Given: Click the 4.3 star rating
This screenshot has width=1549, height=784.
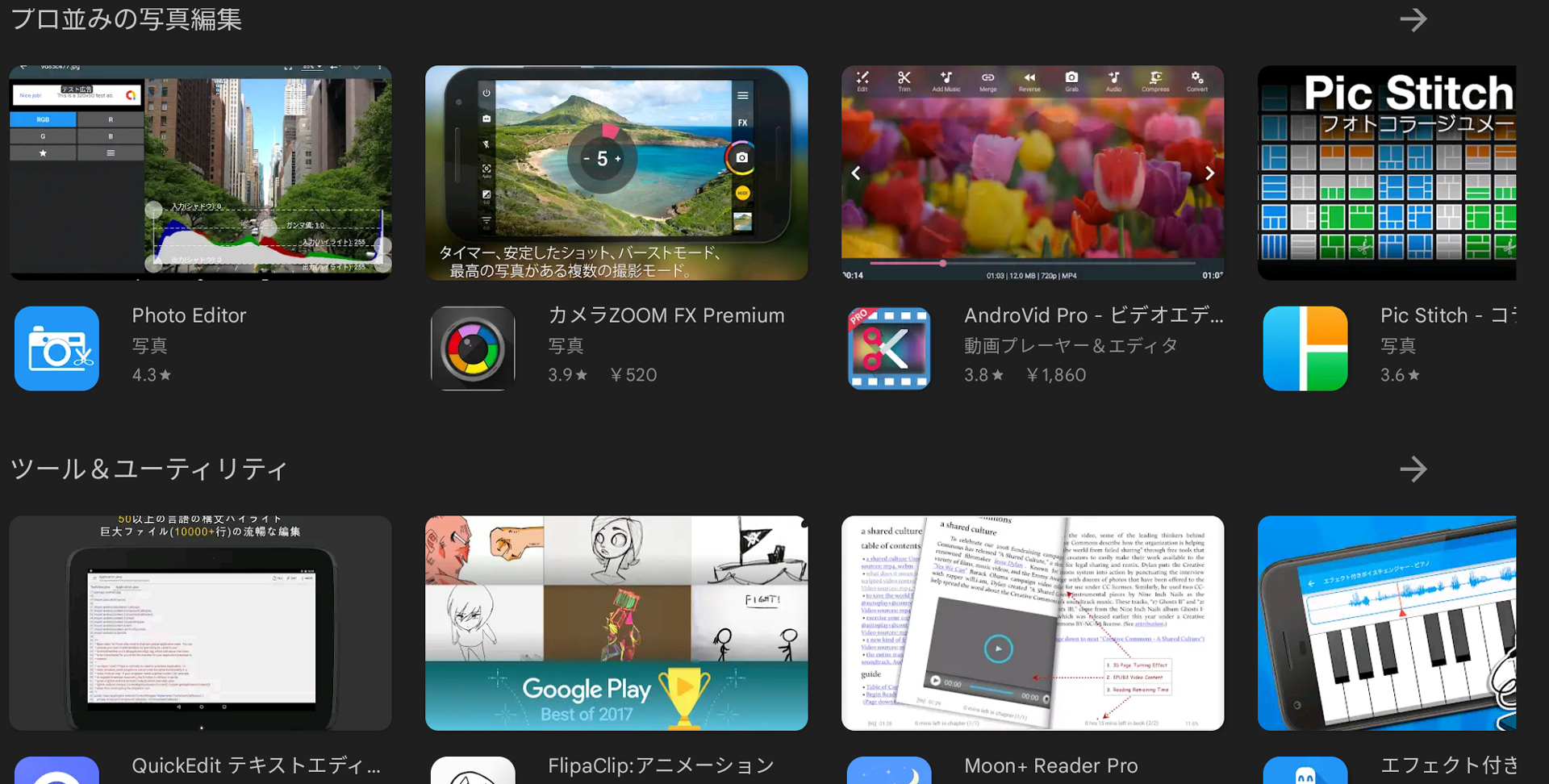Looking at the screenshot, I should (152, 375).
